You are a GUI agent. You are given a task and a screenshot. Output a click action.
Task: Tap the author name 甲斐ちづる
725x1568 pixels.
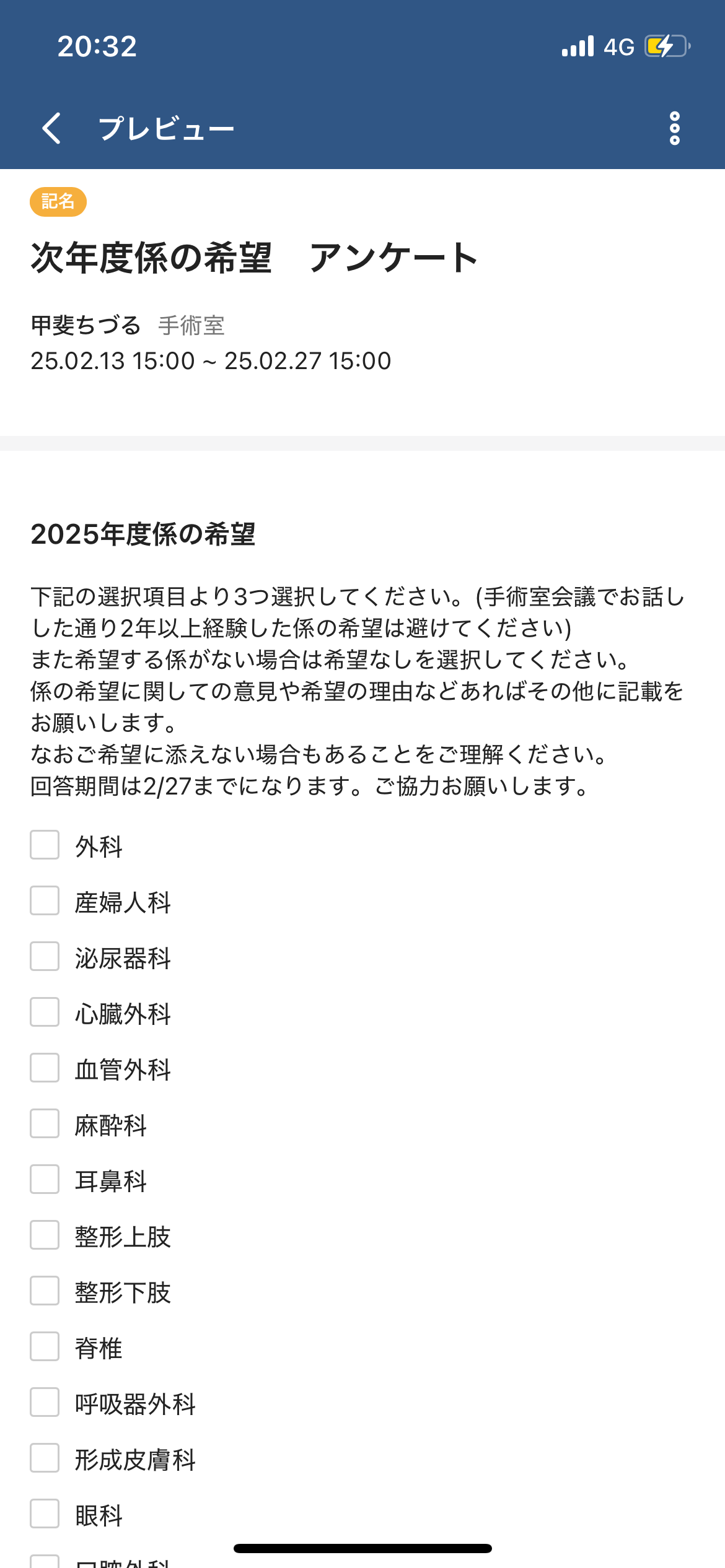[x=86, y=325]
